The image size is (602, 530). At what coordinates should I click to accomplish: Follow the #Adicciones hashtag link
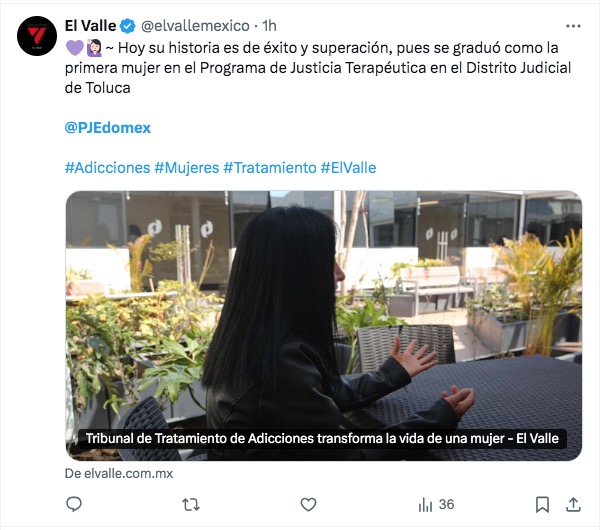coord(108,168)
